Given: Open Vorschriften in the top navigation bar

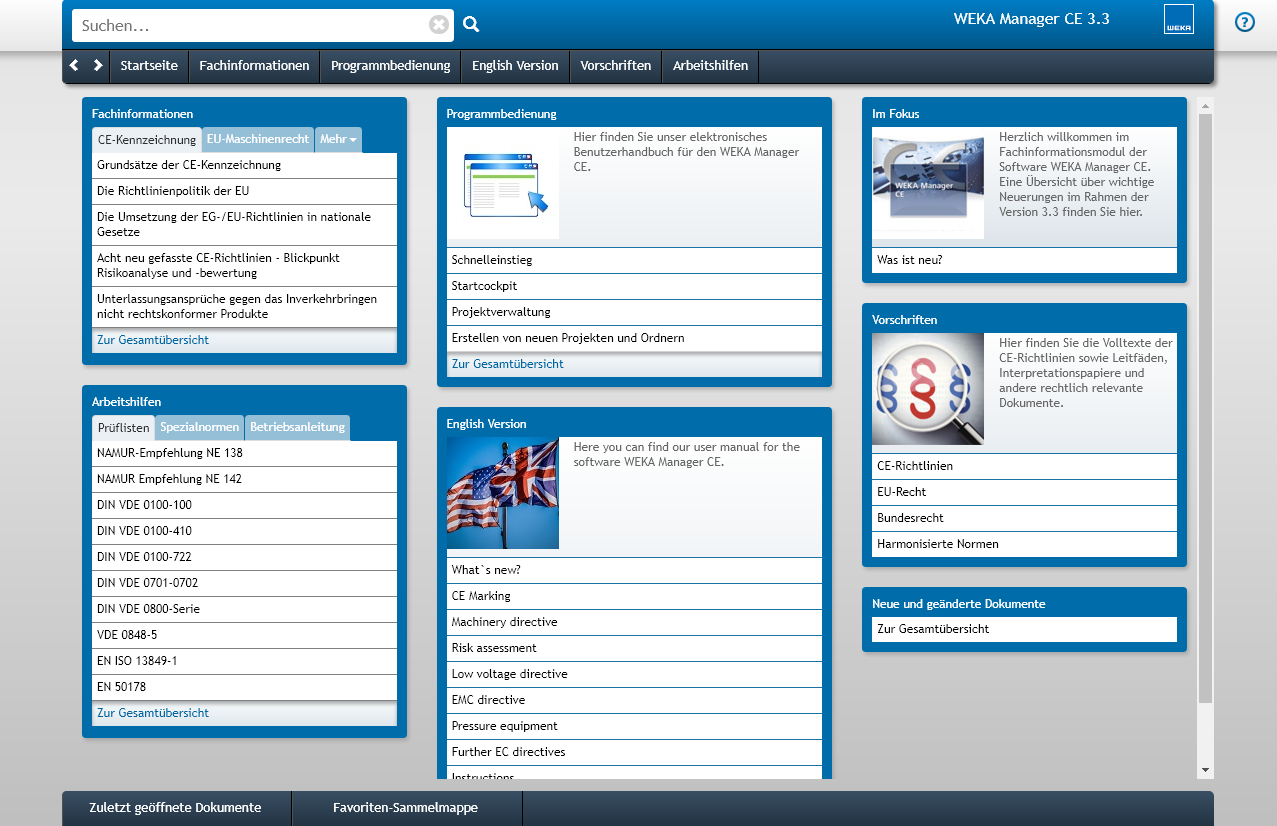Looking at the screenshot, I should pyautogui.click(x=615, y=66).
